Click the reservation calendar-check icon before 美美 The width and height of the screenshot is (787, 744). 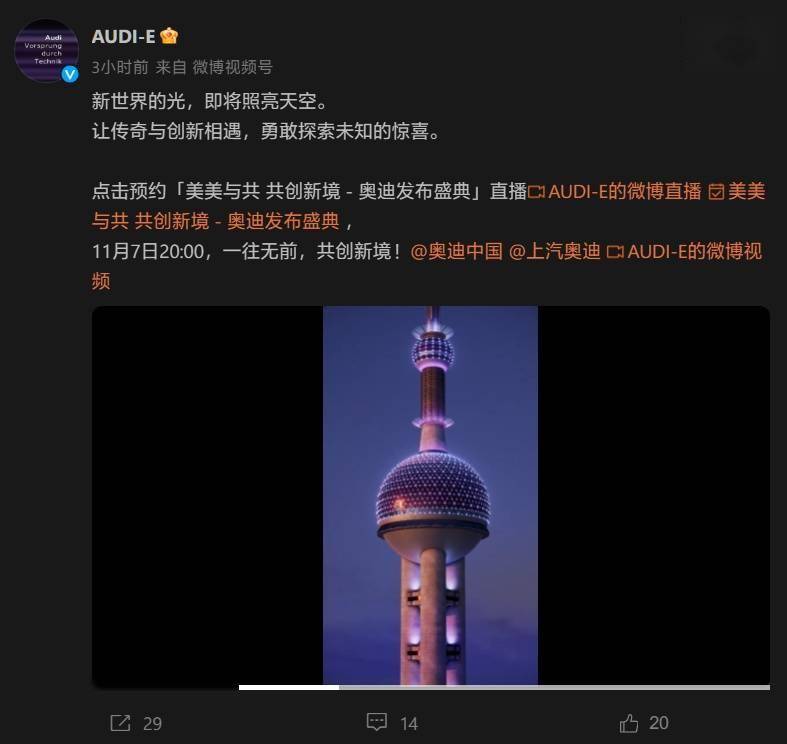pos(716,192)
